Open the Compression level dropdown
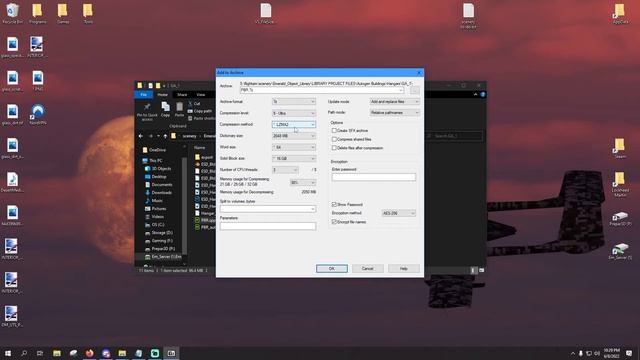 click(294, 113)
